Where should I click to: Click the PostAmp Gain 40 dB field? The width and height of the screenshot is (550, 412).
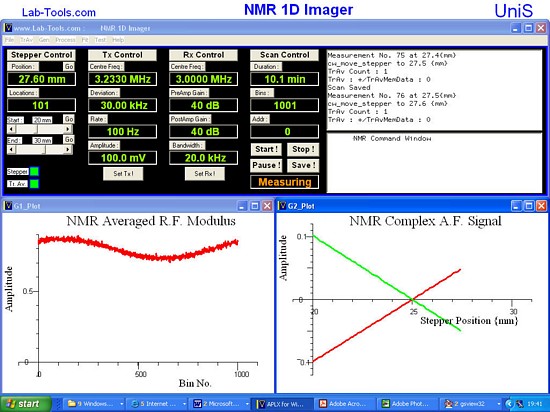click(x=203, y=131)
